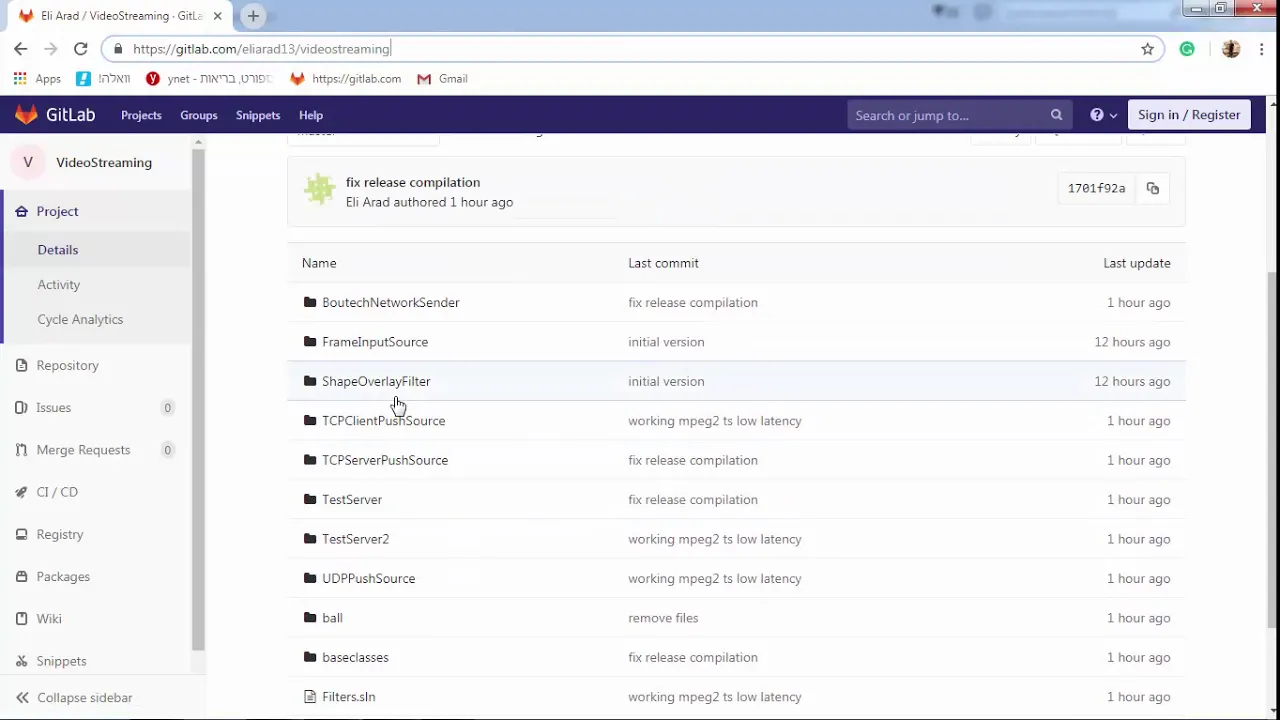
Task: Open Snippets in top navigation
Action: point(258,115)
